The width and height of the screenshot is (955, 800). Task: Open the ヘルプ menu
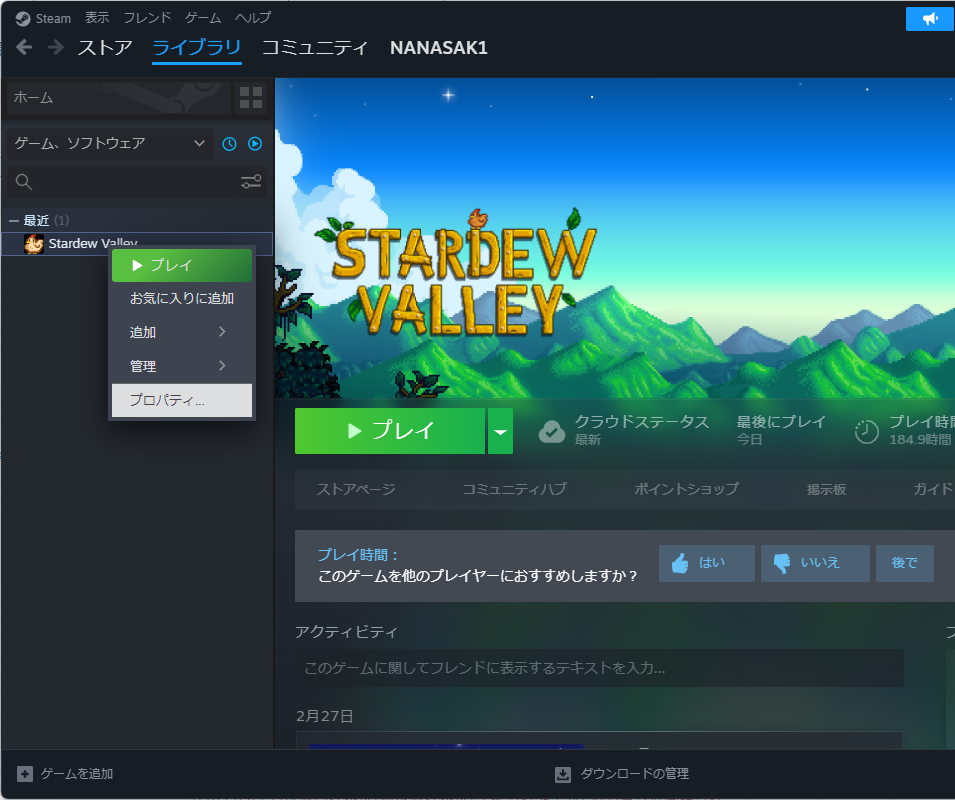[x=251, y=17]
